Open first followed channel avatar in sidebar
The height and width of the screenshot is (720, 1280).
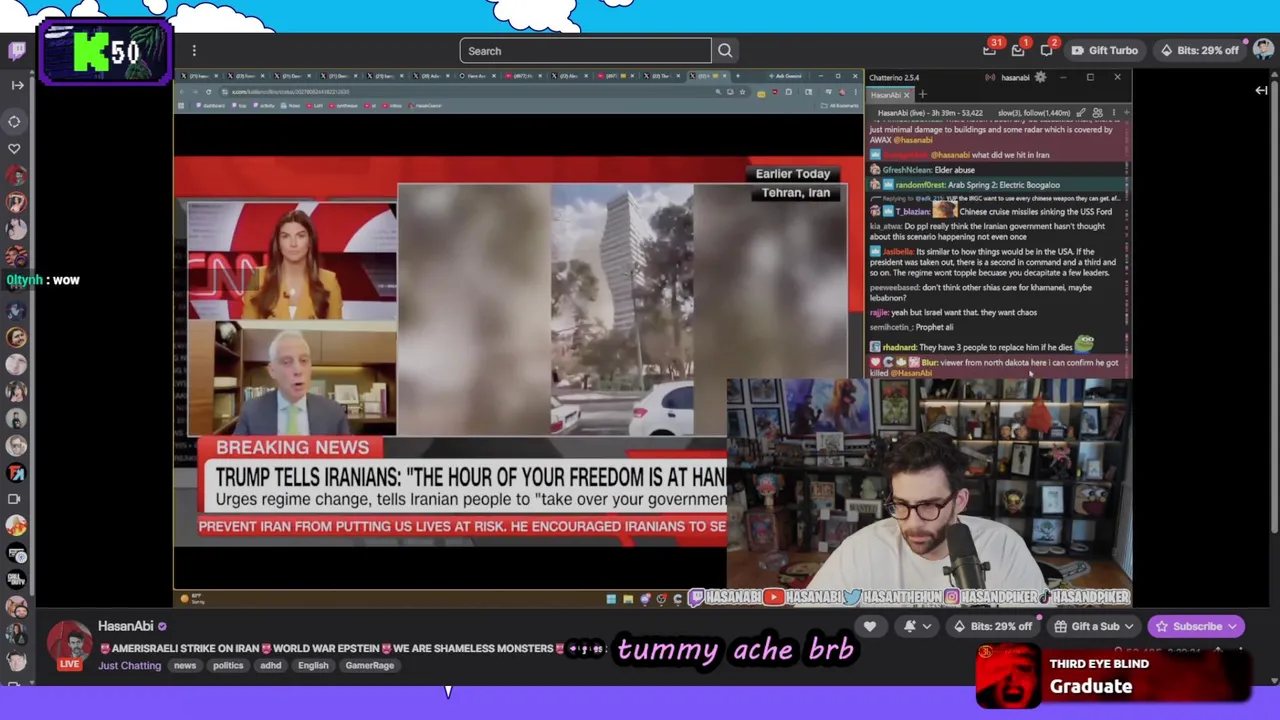pyautogui.click(x=15, y=176)
